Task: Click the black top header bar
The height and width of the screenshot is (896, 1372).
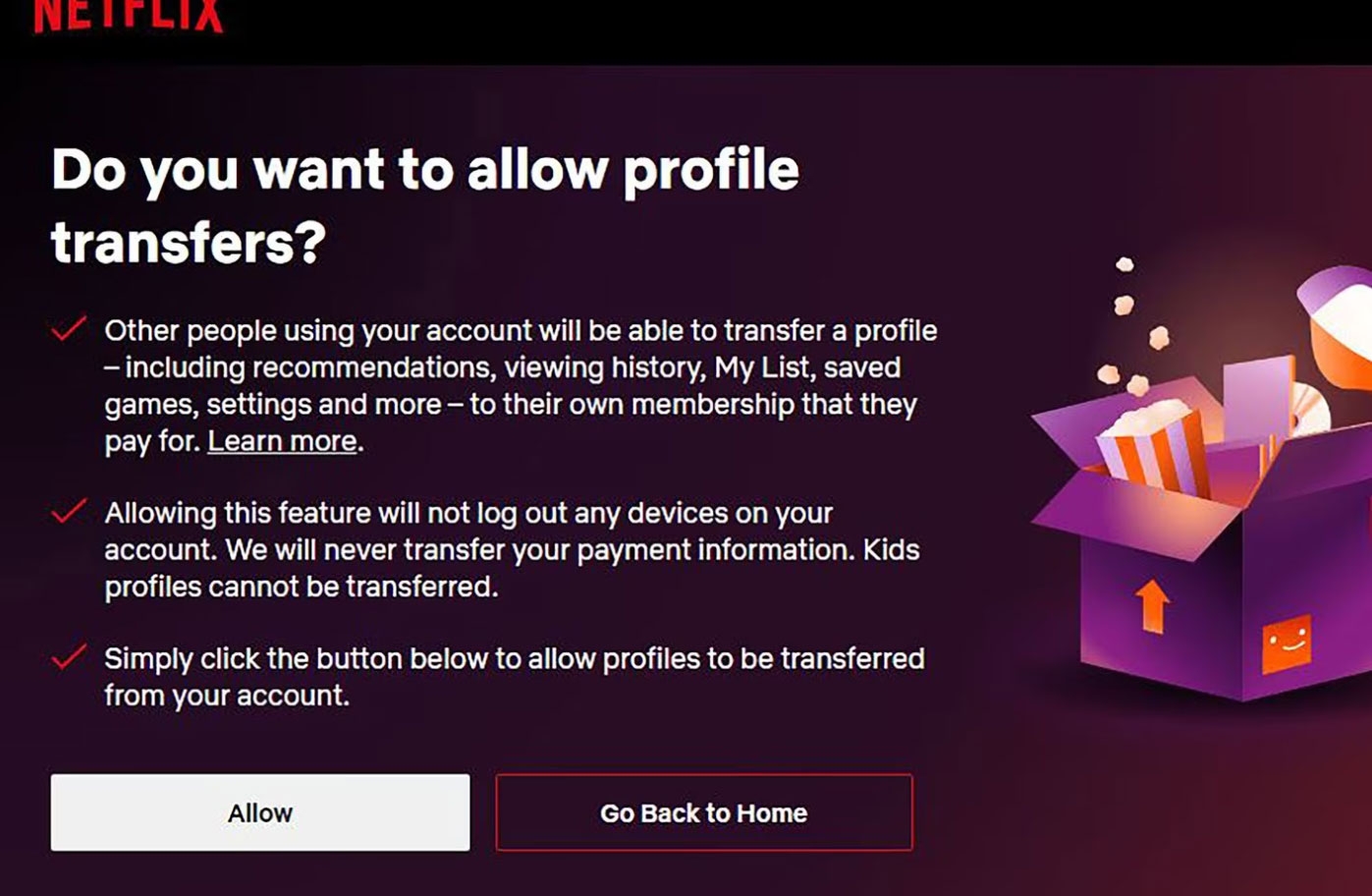Action: tap(686, 31)
